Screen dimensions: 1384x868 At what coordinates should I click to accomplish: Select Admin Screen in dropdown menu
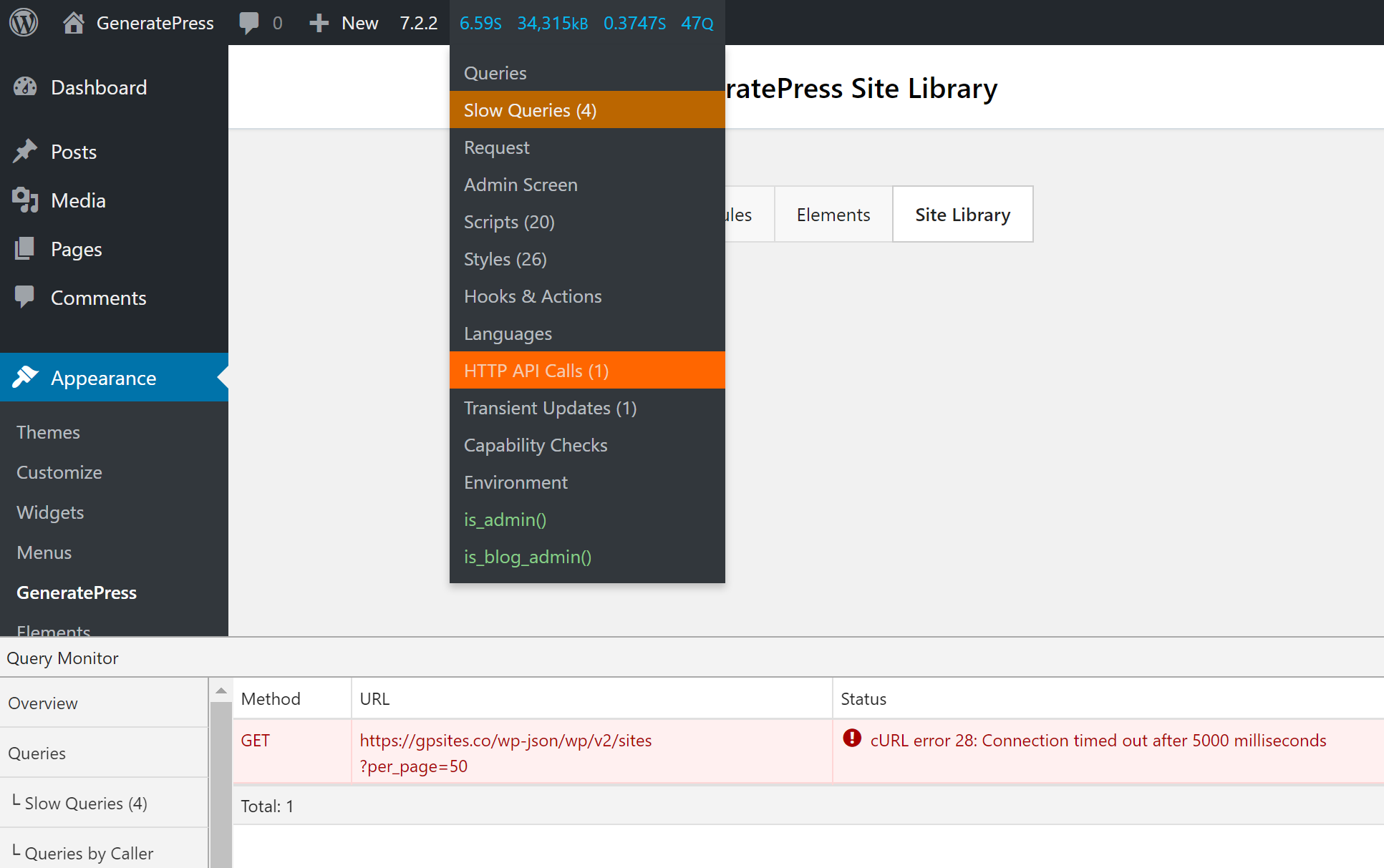click(587, 185)
